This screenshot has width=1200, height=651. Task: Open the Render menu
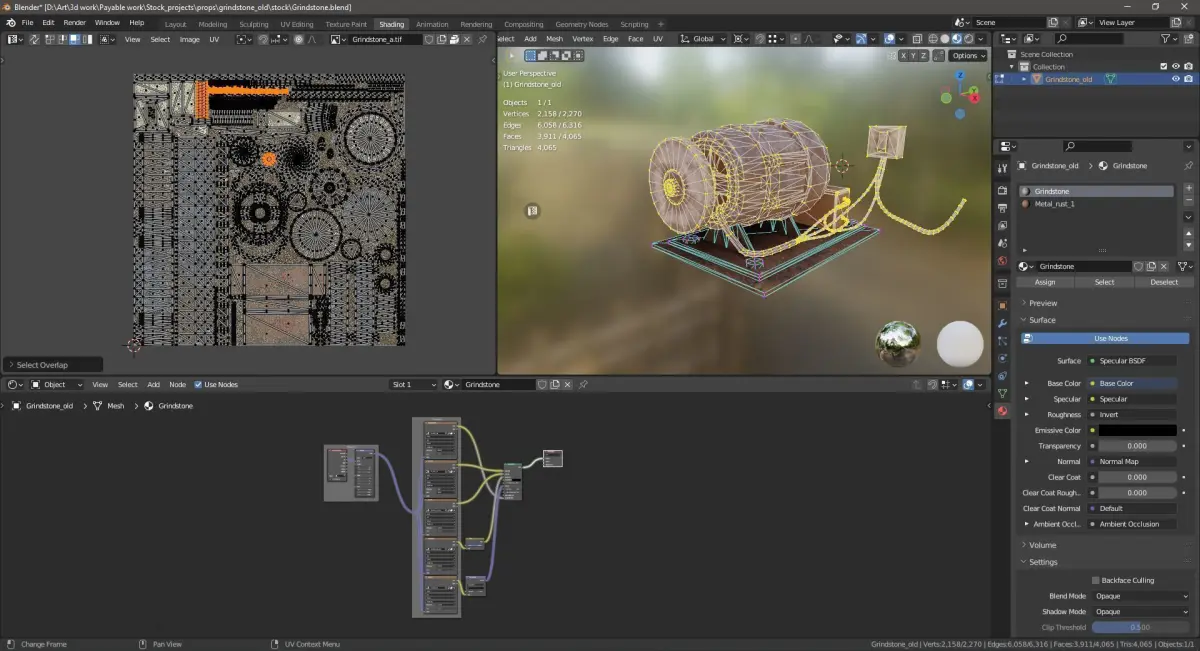(74, 22)
